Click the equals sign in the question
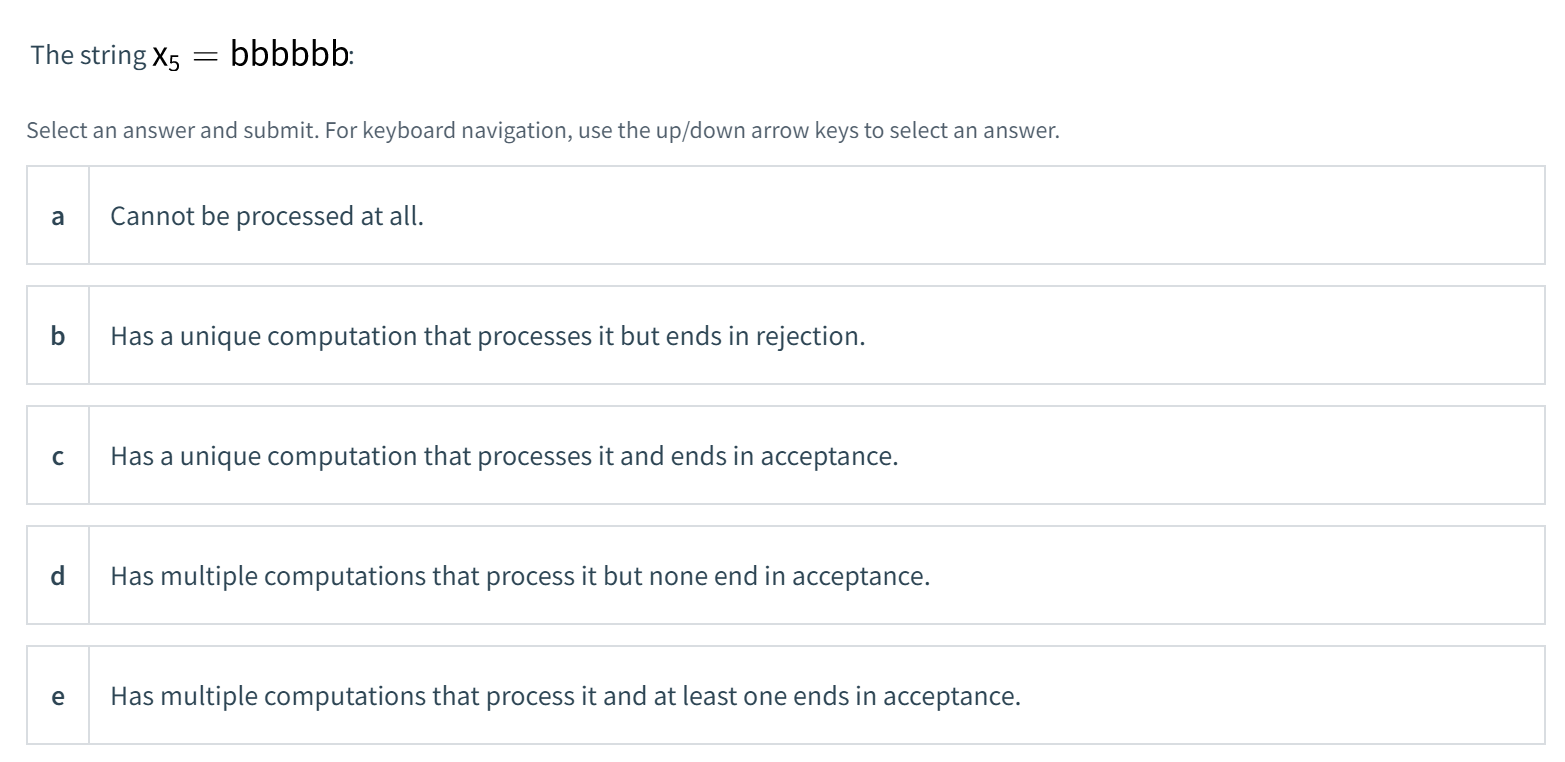Viewport: 1565px width, 762px height. coord(205,56)
